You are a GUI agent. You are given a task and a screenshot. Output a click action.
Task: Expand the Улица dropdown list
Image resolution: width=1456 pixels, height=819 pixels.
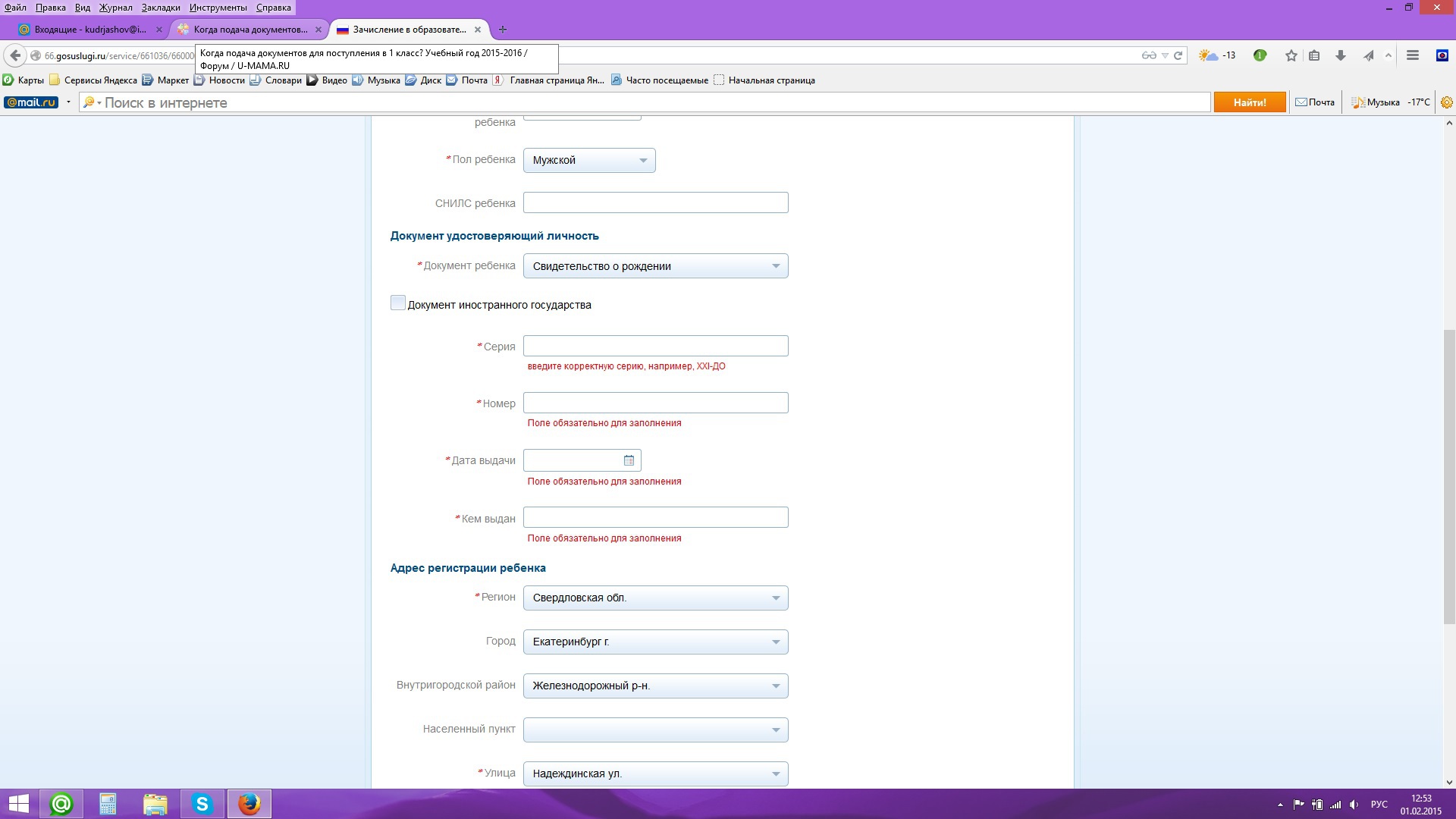tap(655, 774)
